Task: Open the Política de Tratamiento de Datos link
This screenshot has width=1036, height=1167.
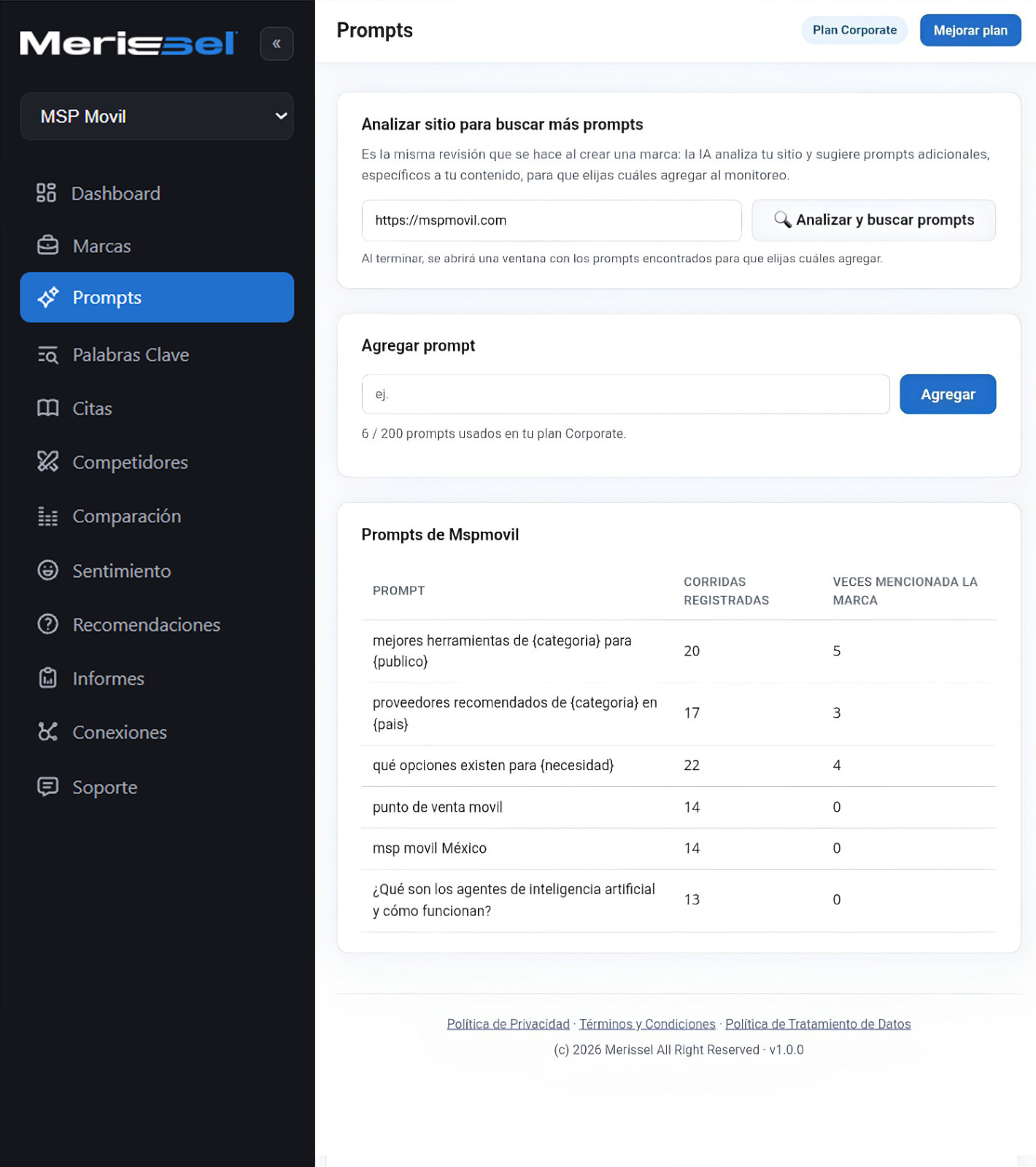Action: coord(818,1024)
